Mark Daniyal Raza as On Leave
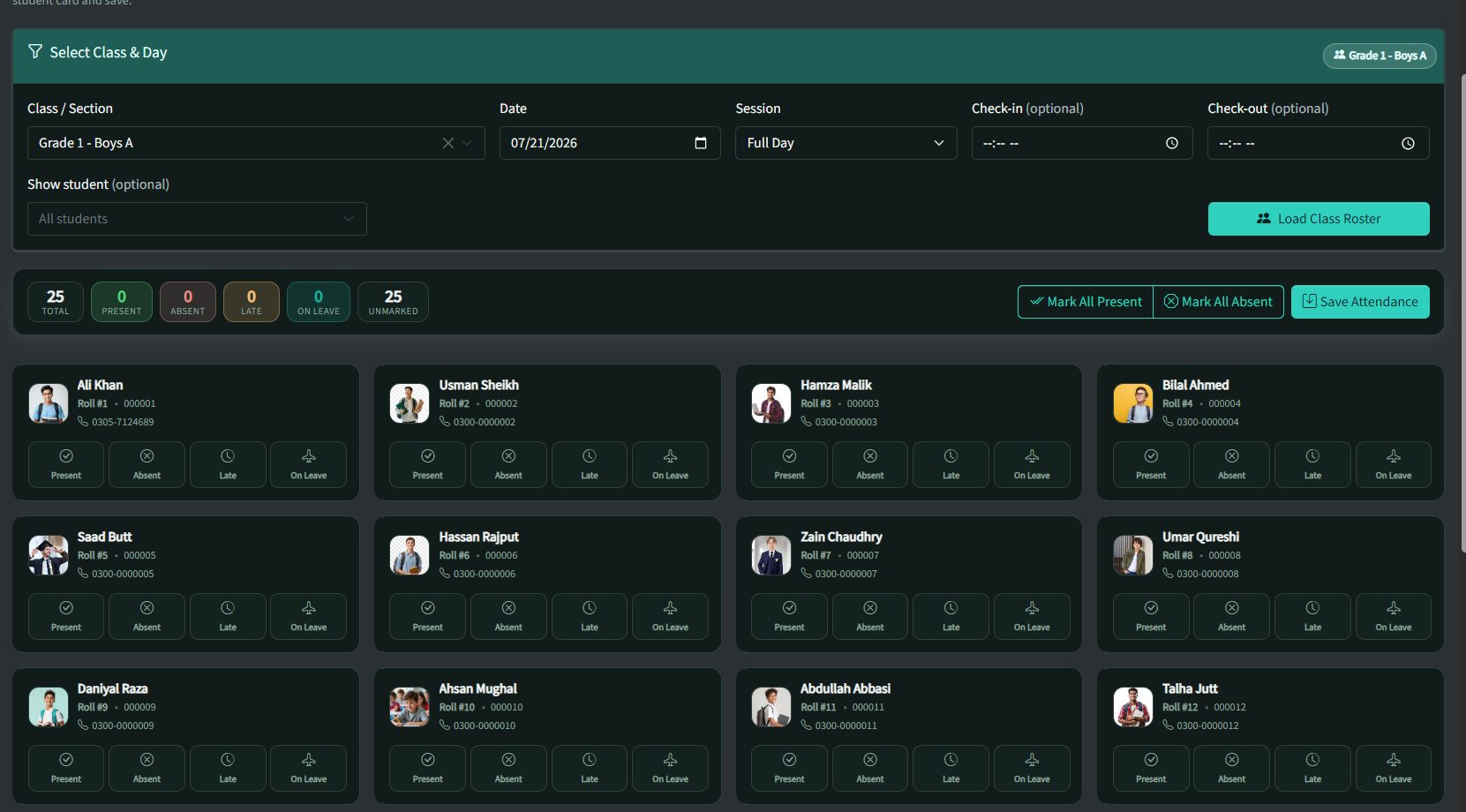 pyautogui.click(x=309, y=768)
